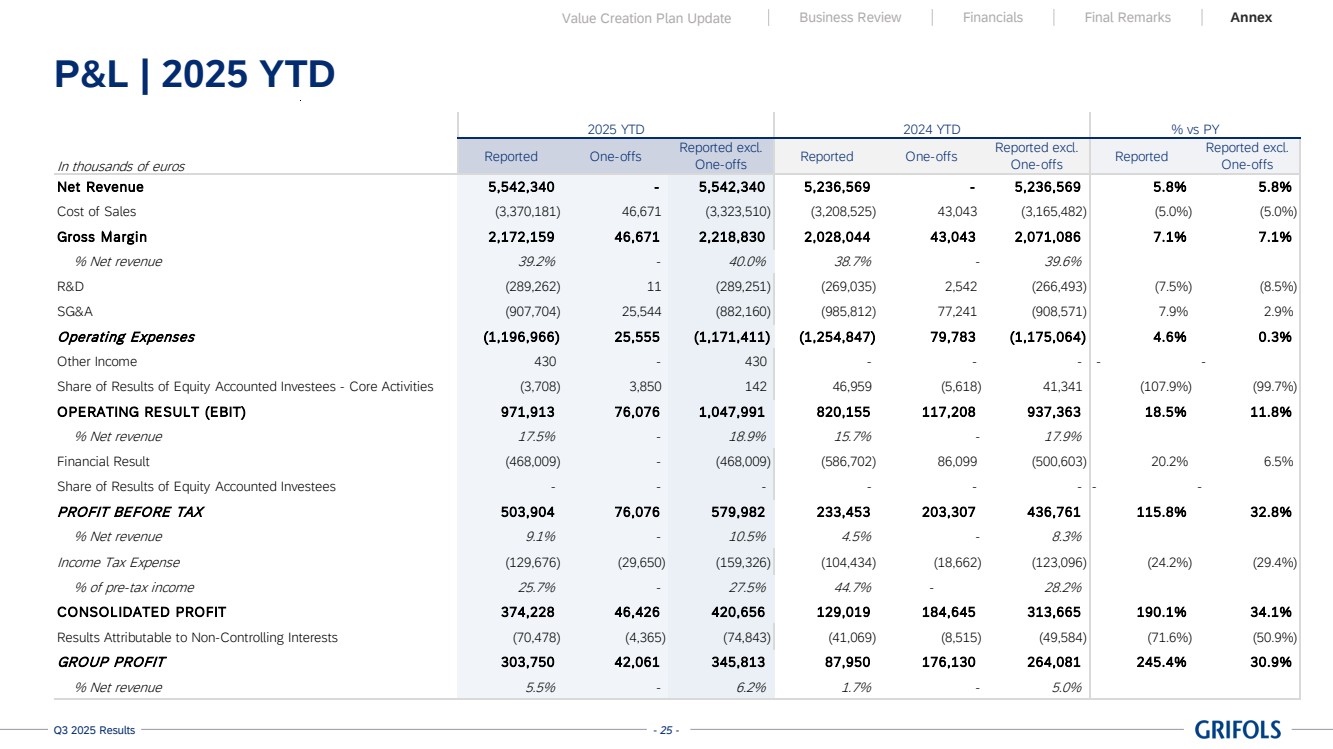Select the In thousands of euros note
This screenshot has width=1333, height=749.
tap(121, 166)
